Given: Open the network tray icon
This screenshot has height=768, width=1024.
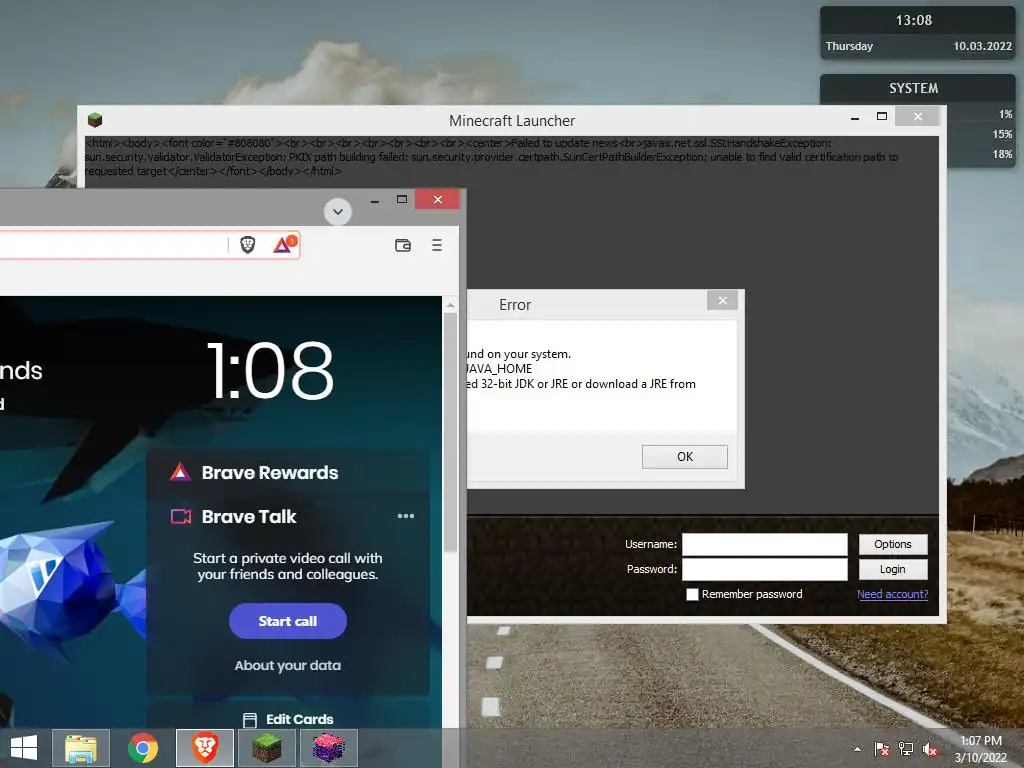Looking at the screenshot, I should click(x=906, y=749).
